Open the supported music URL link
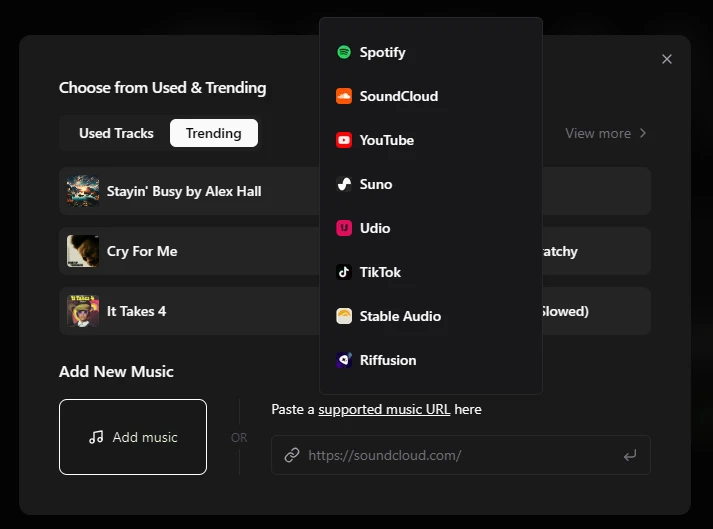 pyautogui.click(x=384, y=409)
